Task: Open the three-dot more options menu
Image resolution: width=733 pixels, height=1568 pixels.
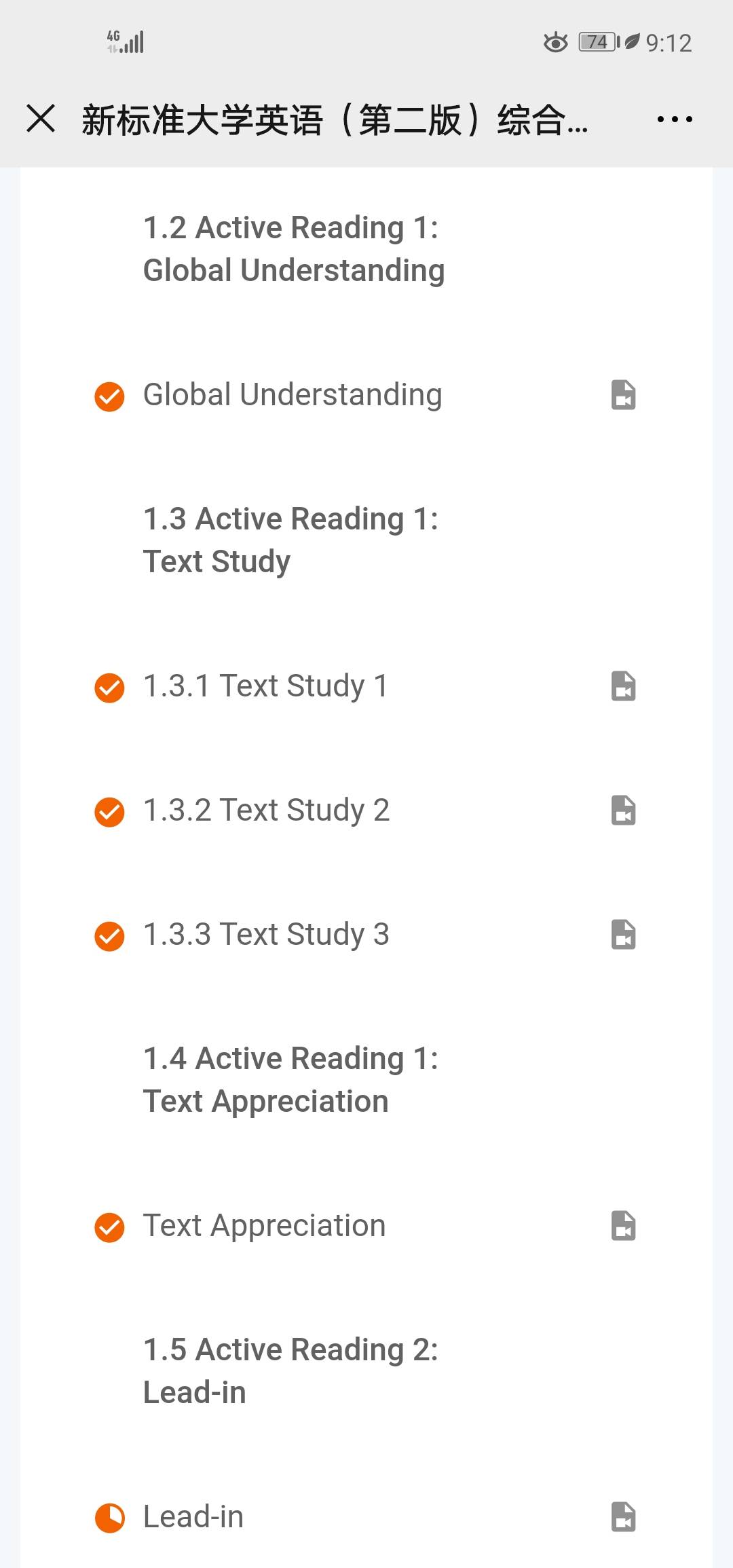Action: [x=674, y=119]
